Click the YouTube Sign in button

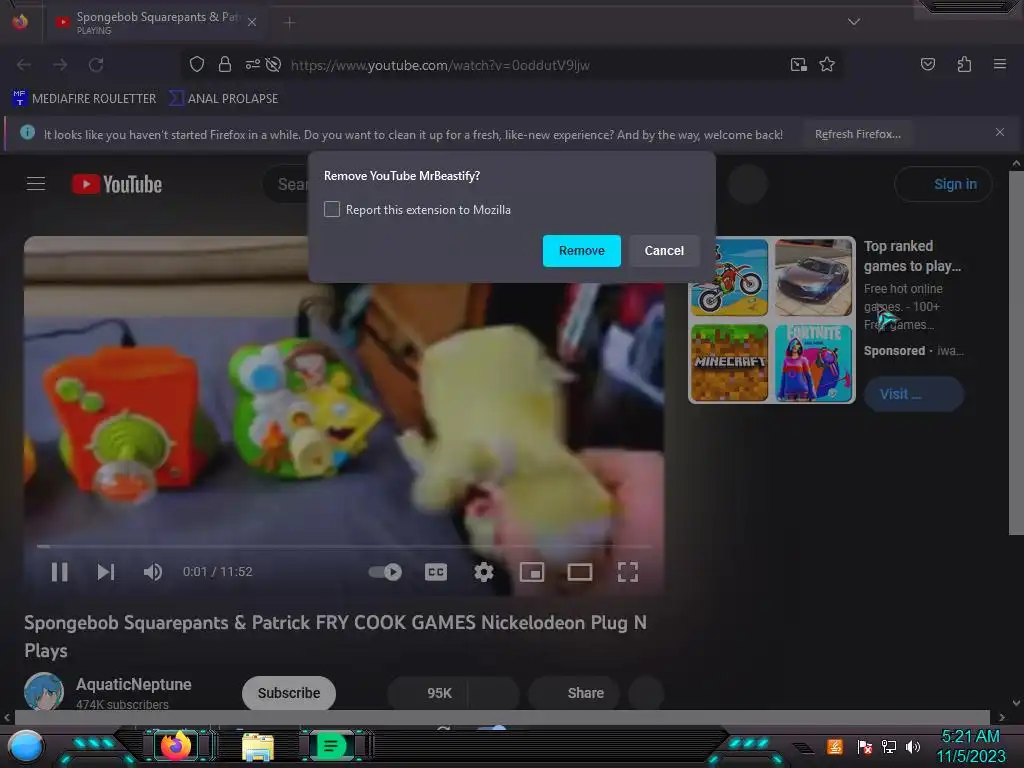[x=943, y=184]
